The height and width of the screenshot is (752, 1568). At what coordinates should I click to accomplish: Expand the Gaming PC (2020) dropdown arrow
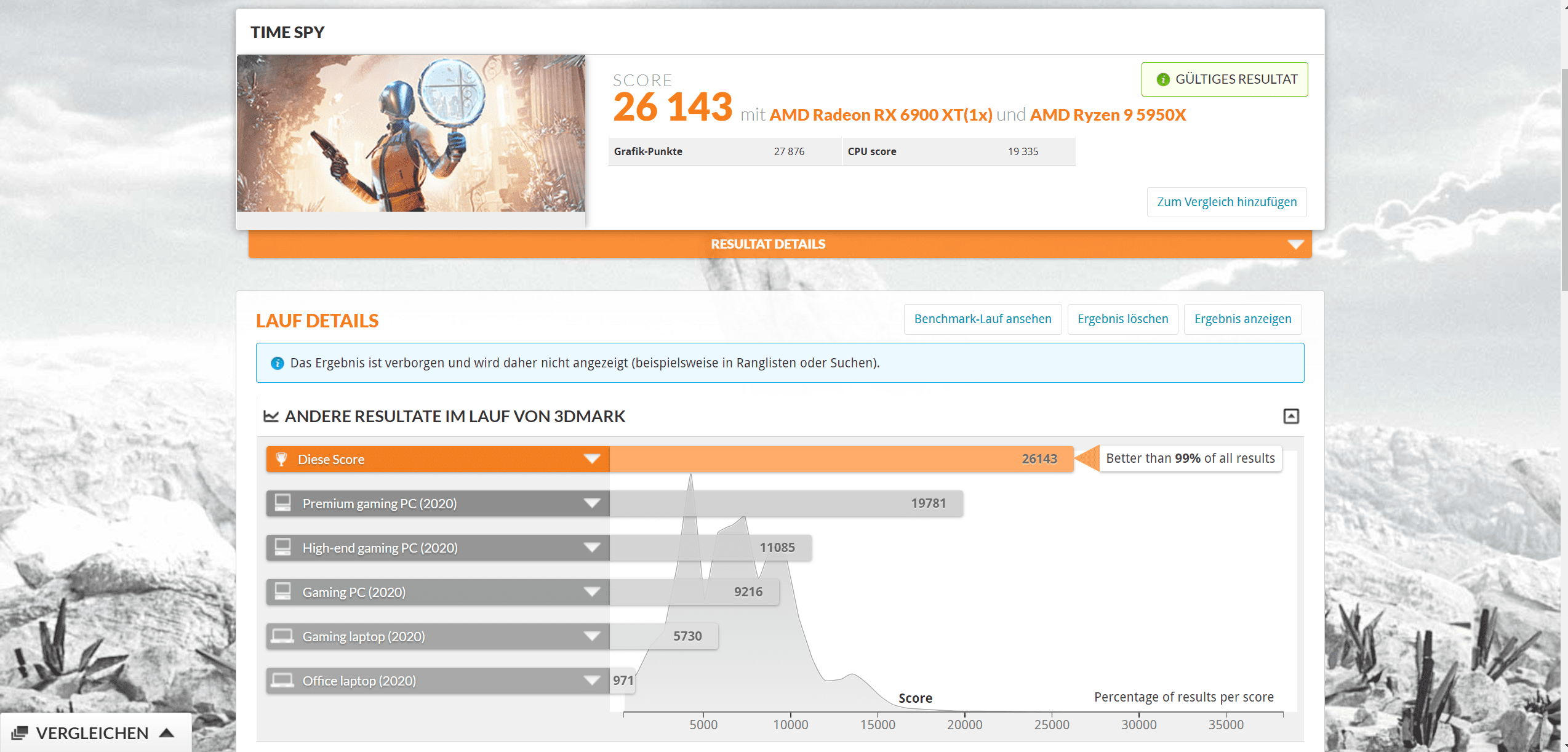[592, 592]
